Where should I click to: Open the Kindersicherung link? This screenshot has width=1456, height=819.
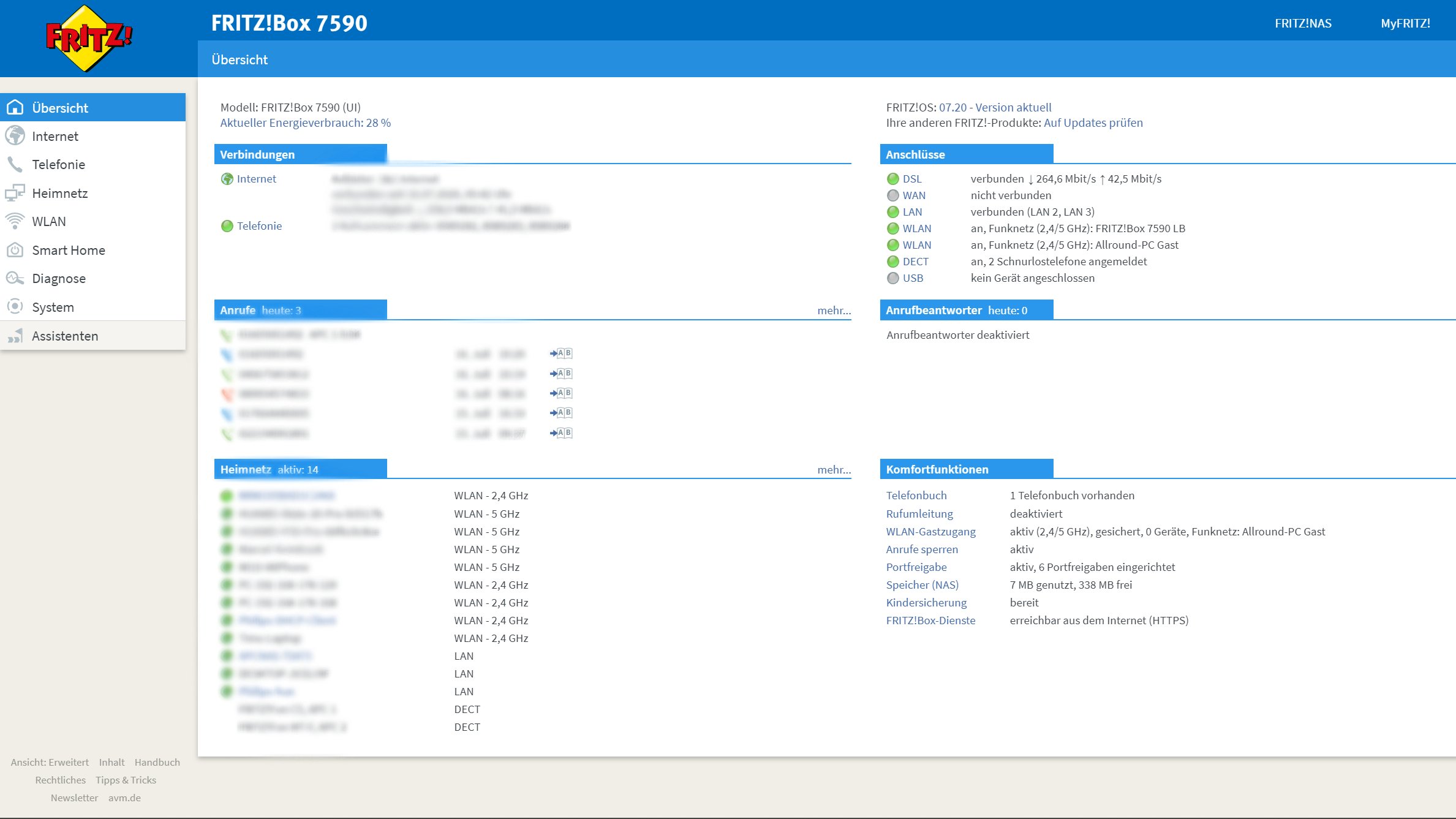(926, 603)
